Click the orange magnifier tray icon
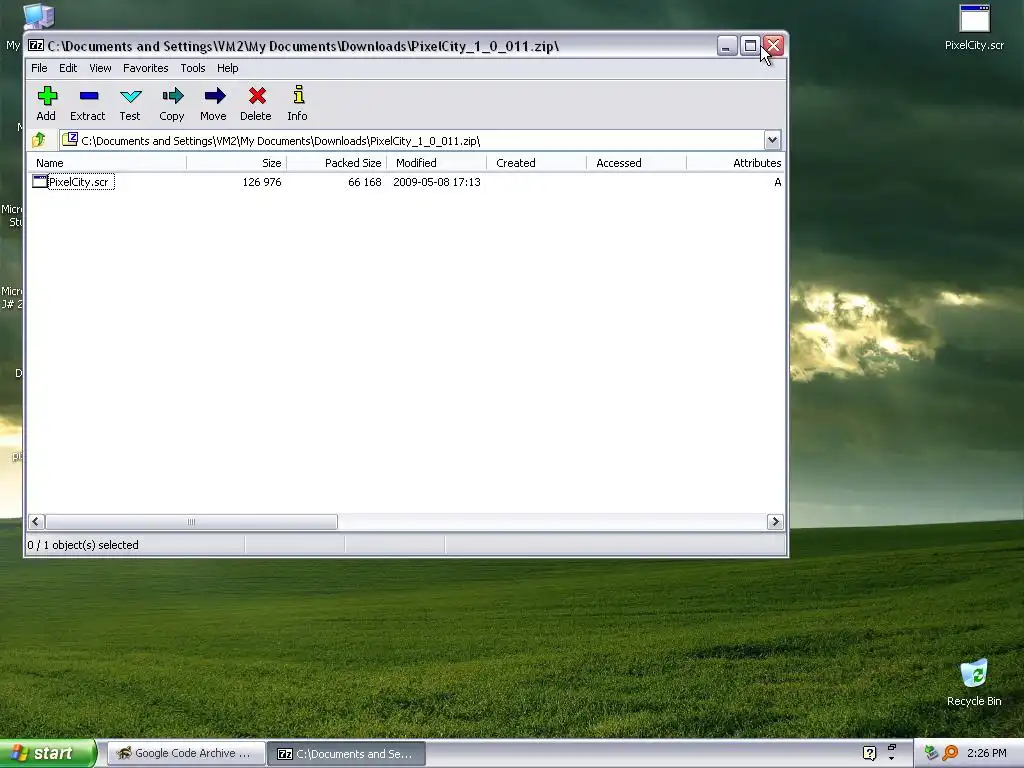The image size is (1024, 768). [950, 753]
